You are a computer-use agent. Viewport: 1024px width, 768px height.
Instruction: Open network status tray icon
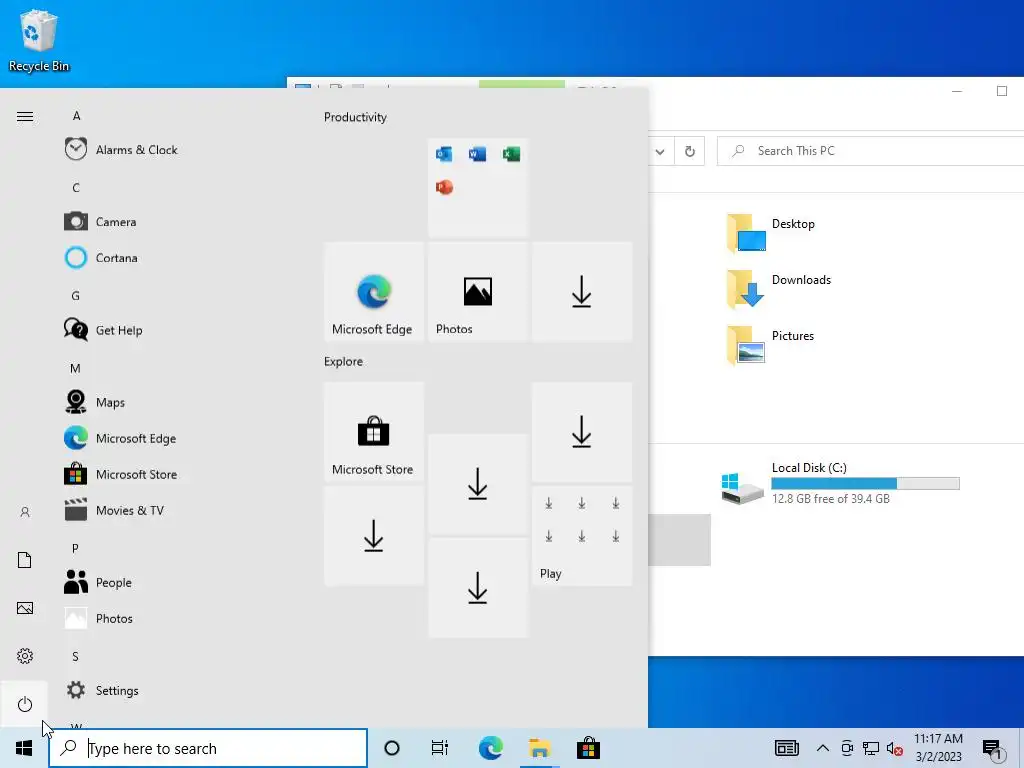[871, 748]
